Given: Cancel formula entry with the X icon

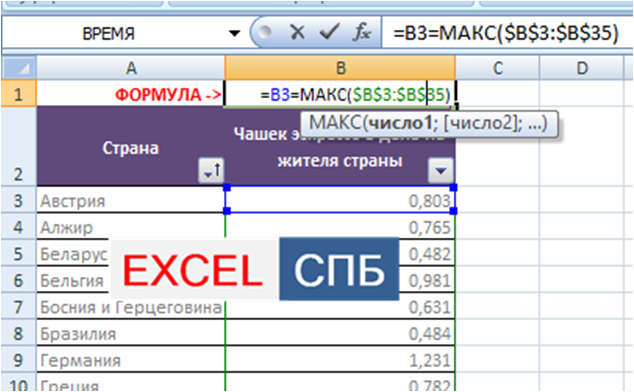Looking at the screenshot, I should point(298,32).
